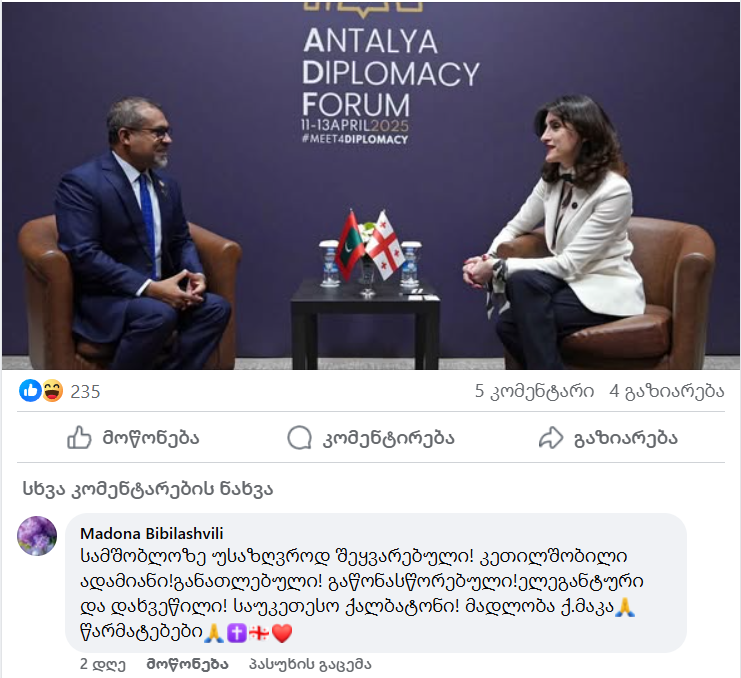Viewport: 741px width, 678px height.
Task: Click the speech bubble comment icon
Action: [x=300, y=438]
